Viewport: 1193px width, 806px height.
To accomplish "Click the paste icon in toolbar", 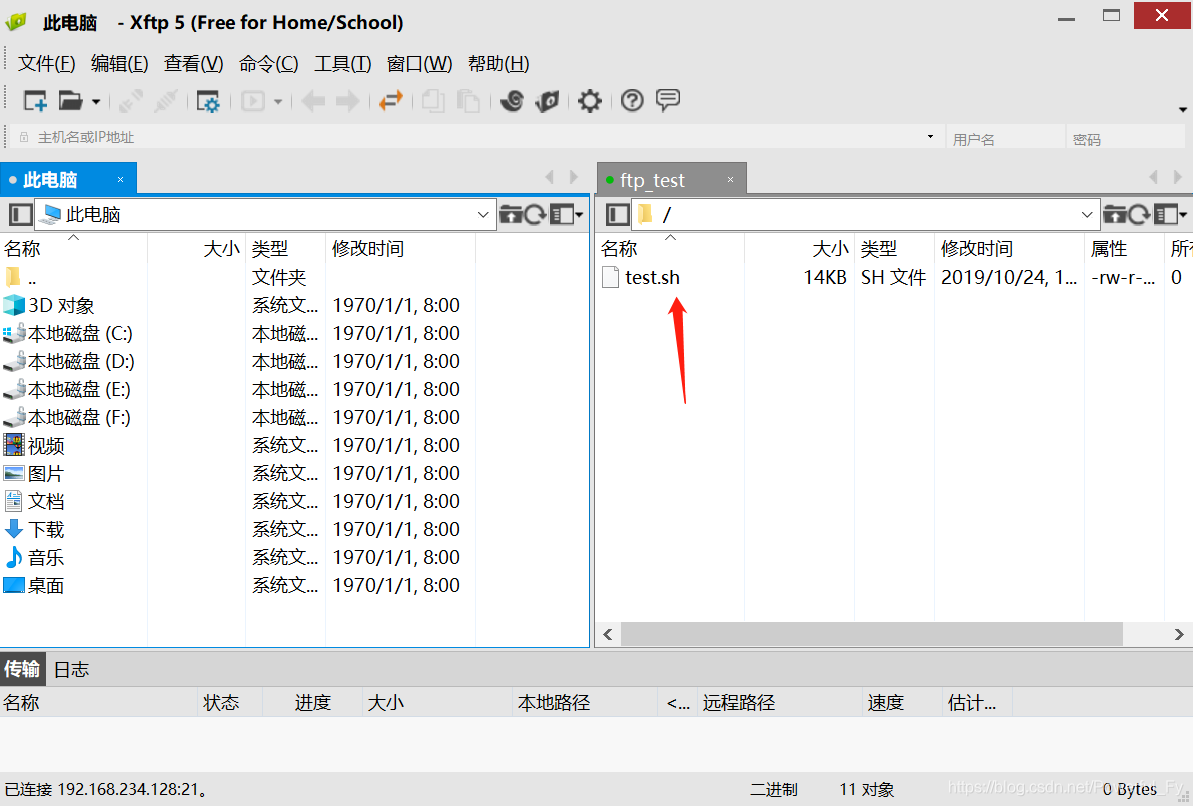I will point(468,100).
